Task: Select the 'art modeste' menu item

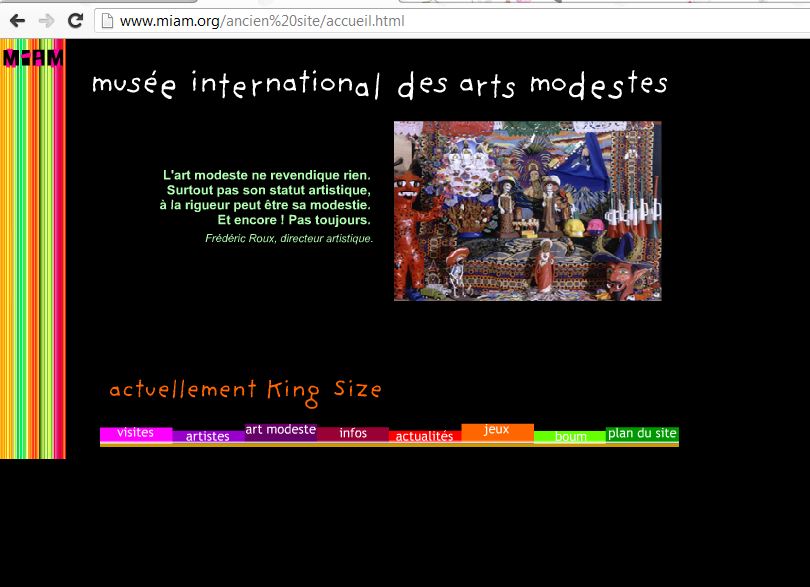Action: (280, 430)
